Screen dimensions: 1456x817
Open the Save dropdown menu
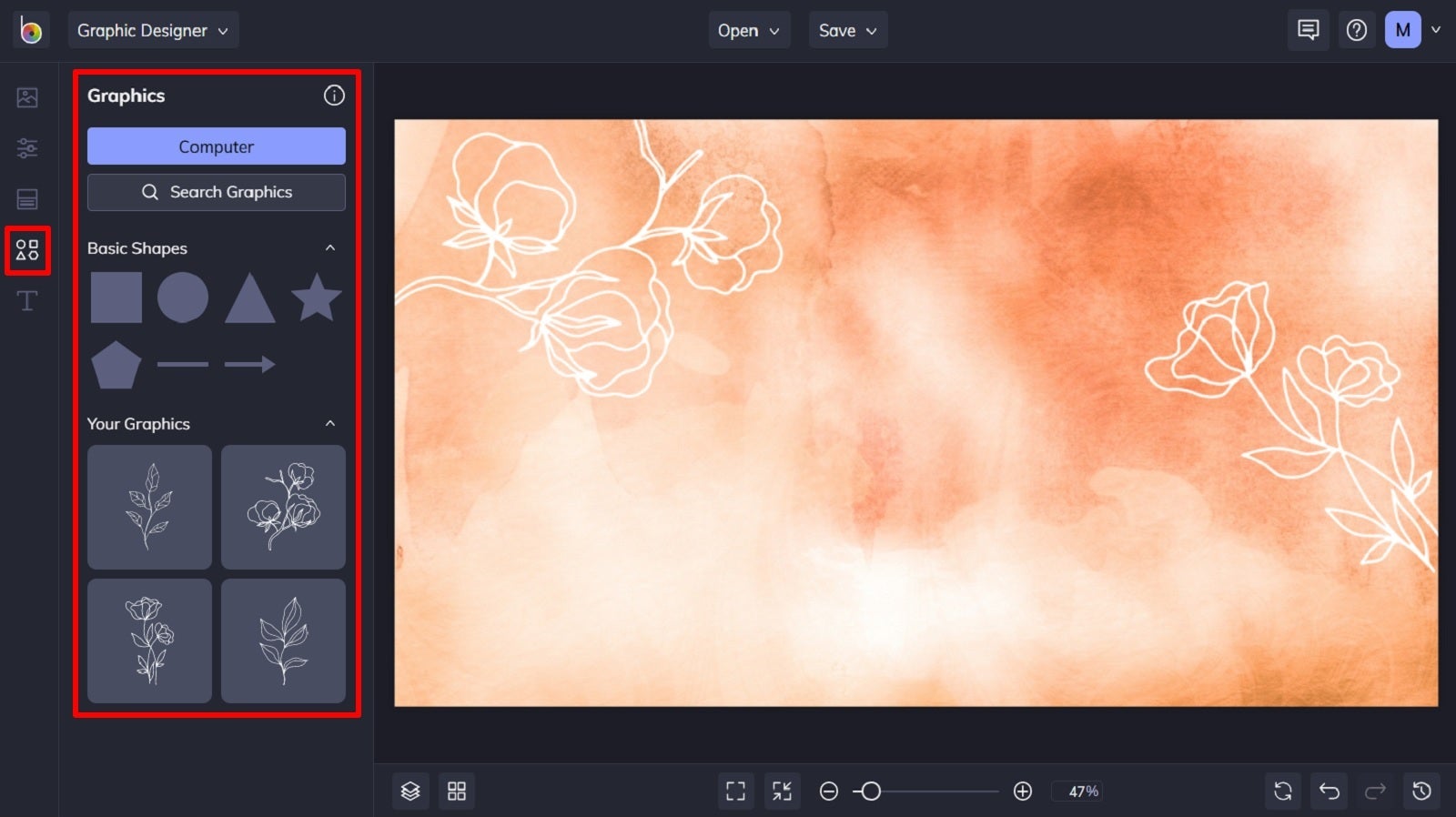[847, 30]
